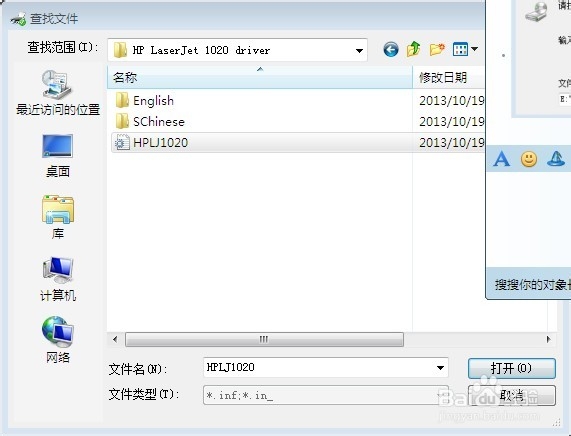Click the English folder date 2013/10/19

[x=452, y=101]
